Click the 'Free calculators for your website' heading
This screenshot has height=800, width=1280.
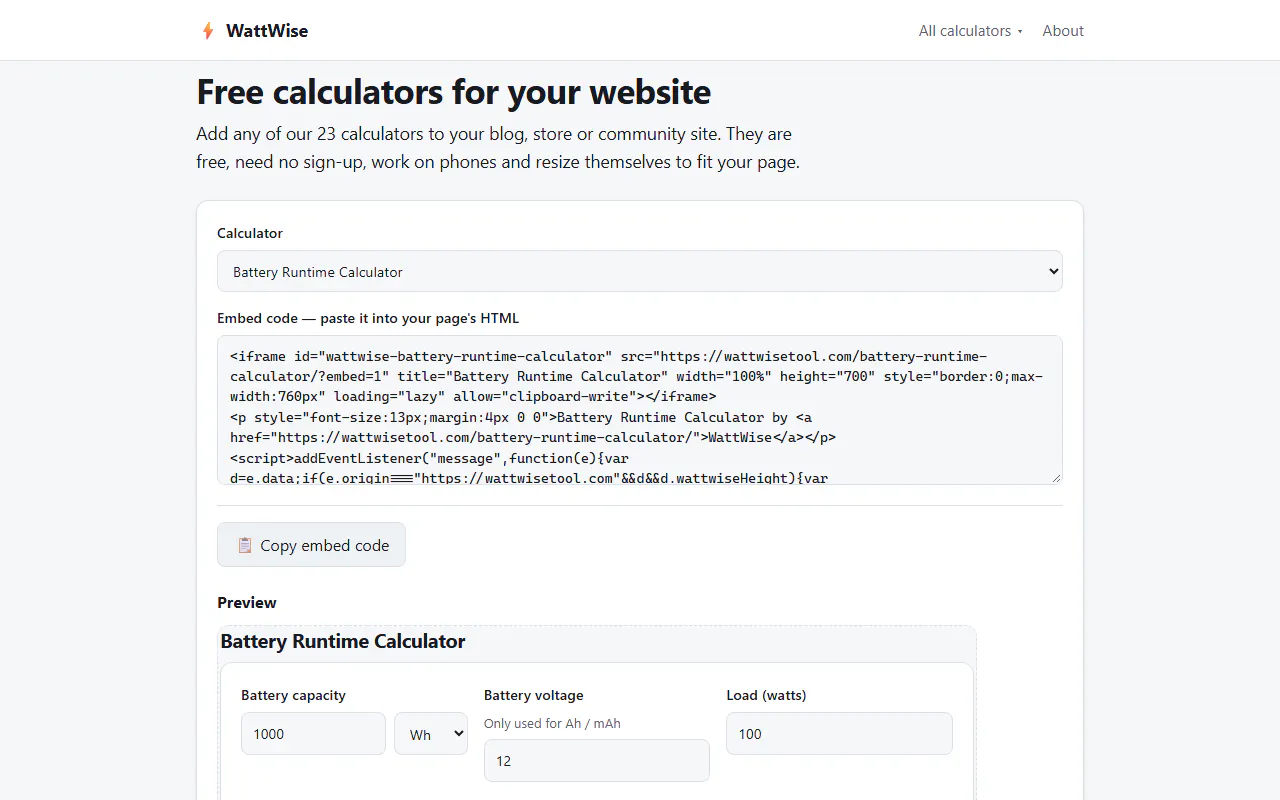click(x=454, y=92)
